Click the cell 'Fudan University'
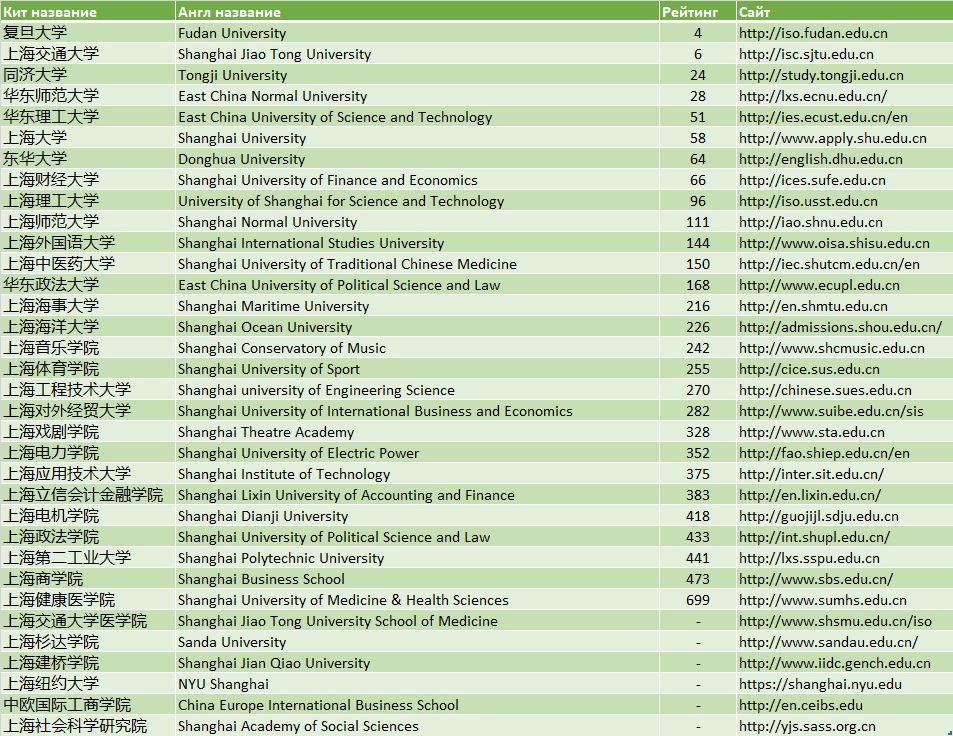Viewport: 953px width, 736px height. click(x=418, y=33)
